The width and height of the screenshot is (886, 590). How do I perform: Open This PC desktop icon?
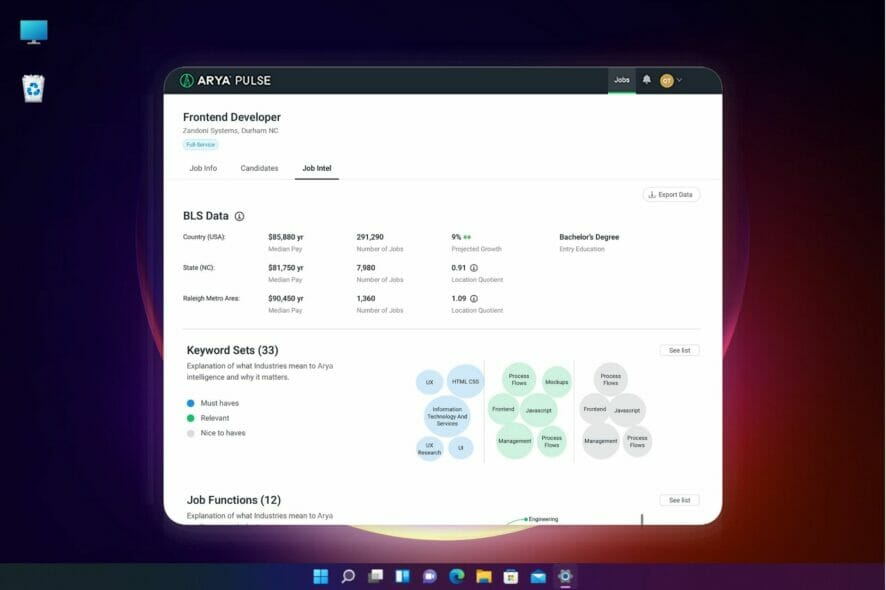tap(33, 32)
